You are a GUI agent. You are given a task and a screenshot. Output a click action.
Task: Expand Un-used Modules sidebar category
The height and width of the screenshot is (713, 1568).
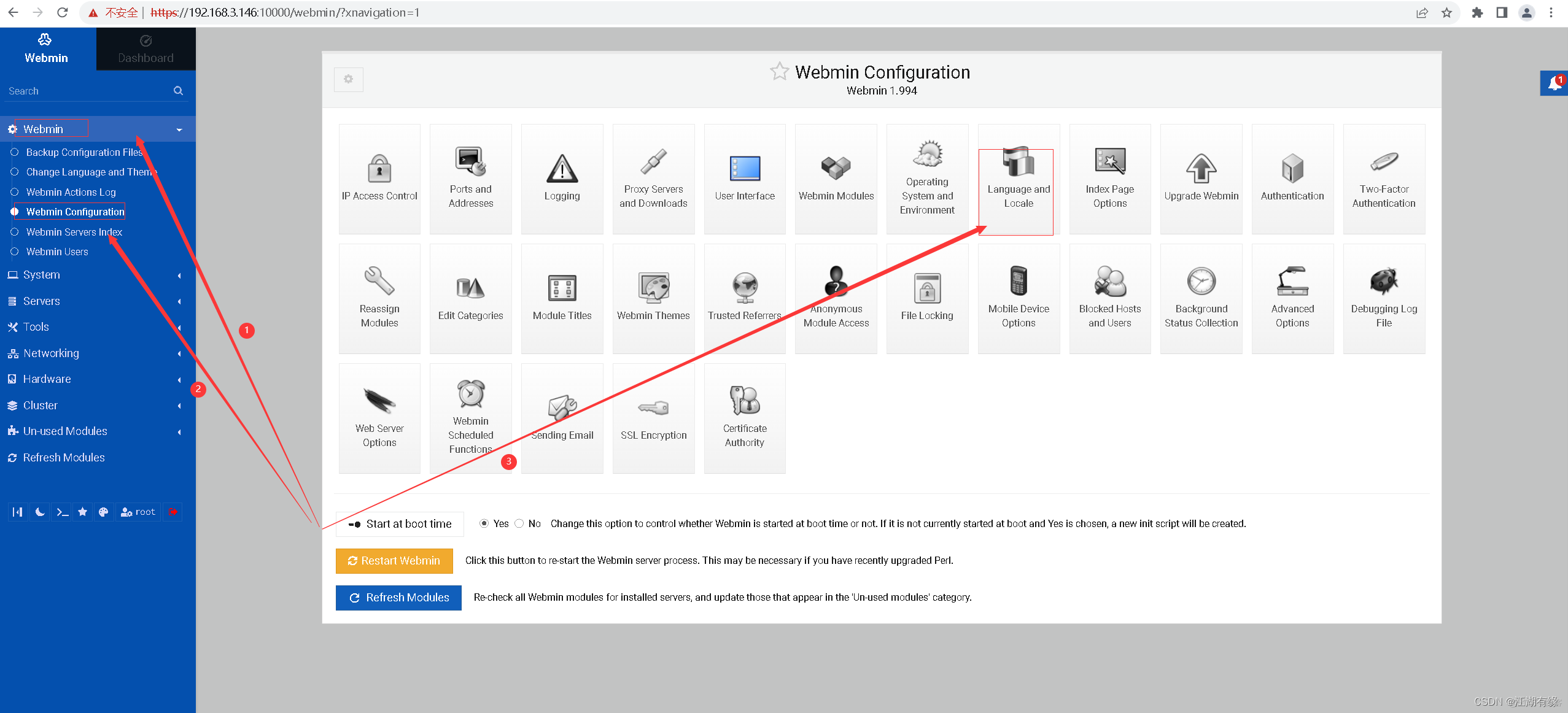tap(98, 431)
